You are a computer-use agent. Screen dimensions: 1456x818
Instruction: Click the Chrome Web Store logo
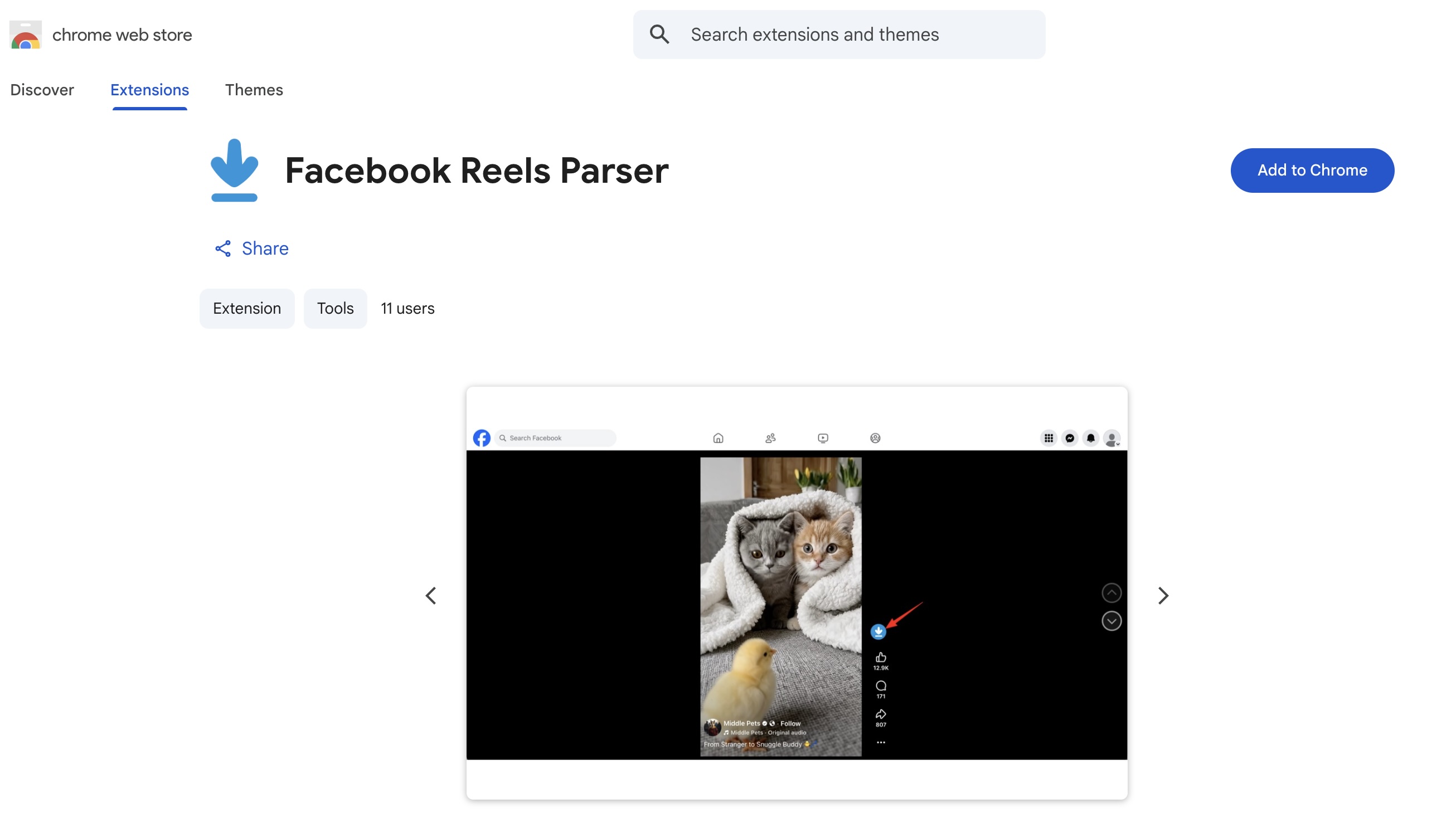[x=25, y=35]
